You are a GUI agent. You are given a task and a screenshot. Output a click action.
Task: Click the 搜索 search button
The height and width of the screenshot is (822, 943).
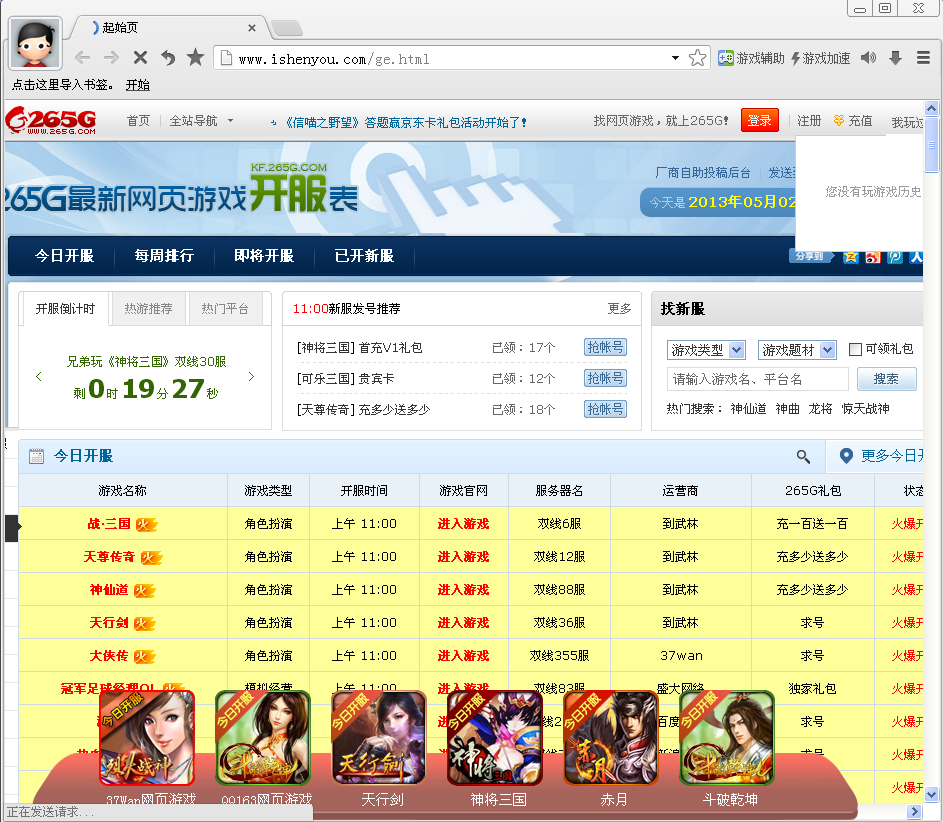click(886, 380)
